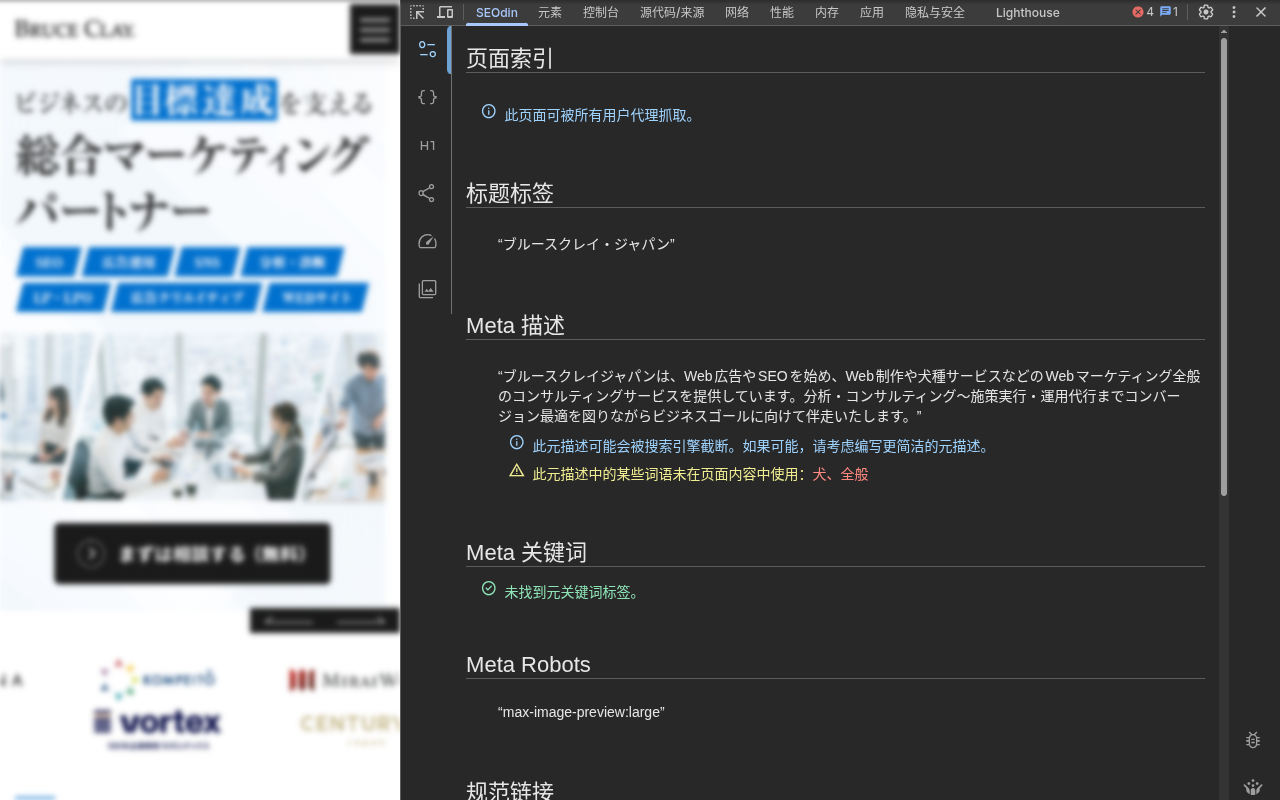Click the Meta 描述 heading
The image size is (1280, 800).
click(516, 325)
